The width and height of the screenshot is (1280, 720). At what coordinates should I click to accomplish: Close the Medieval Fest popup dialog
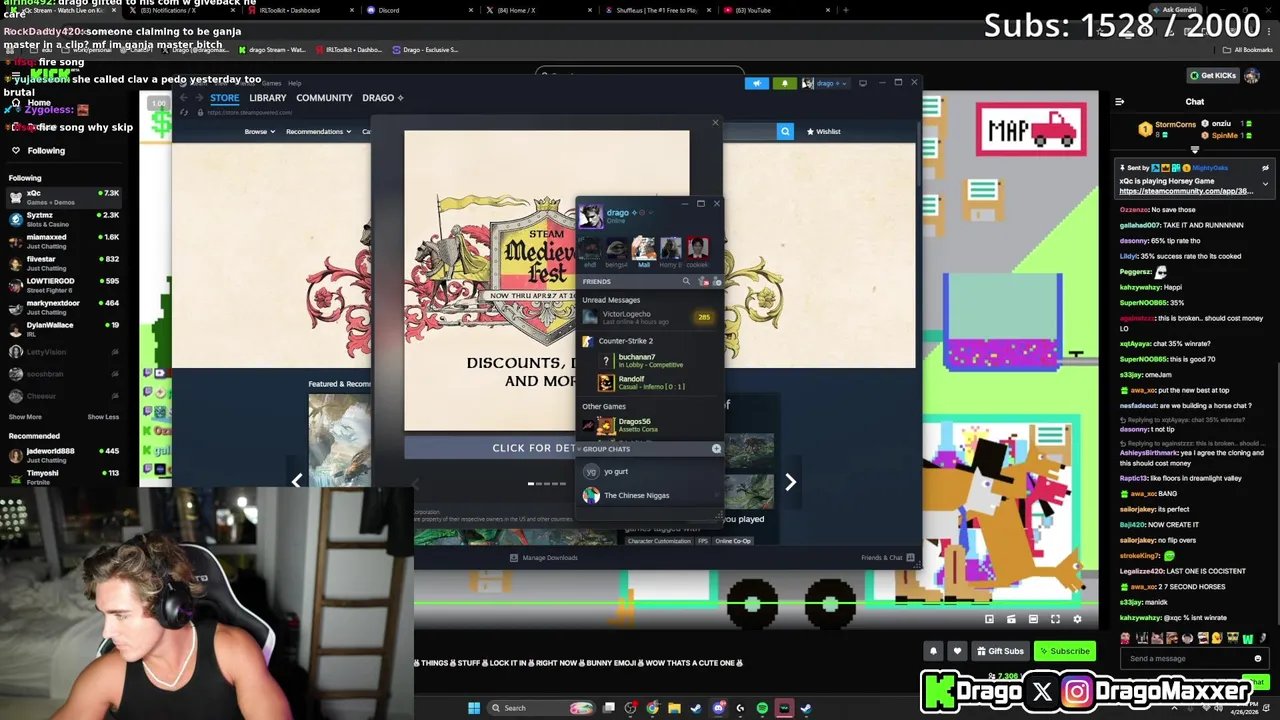[x=715, y=123]
